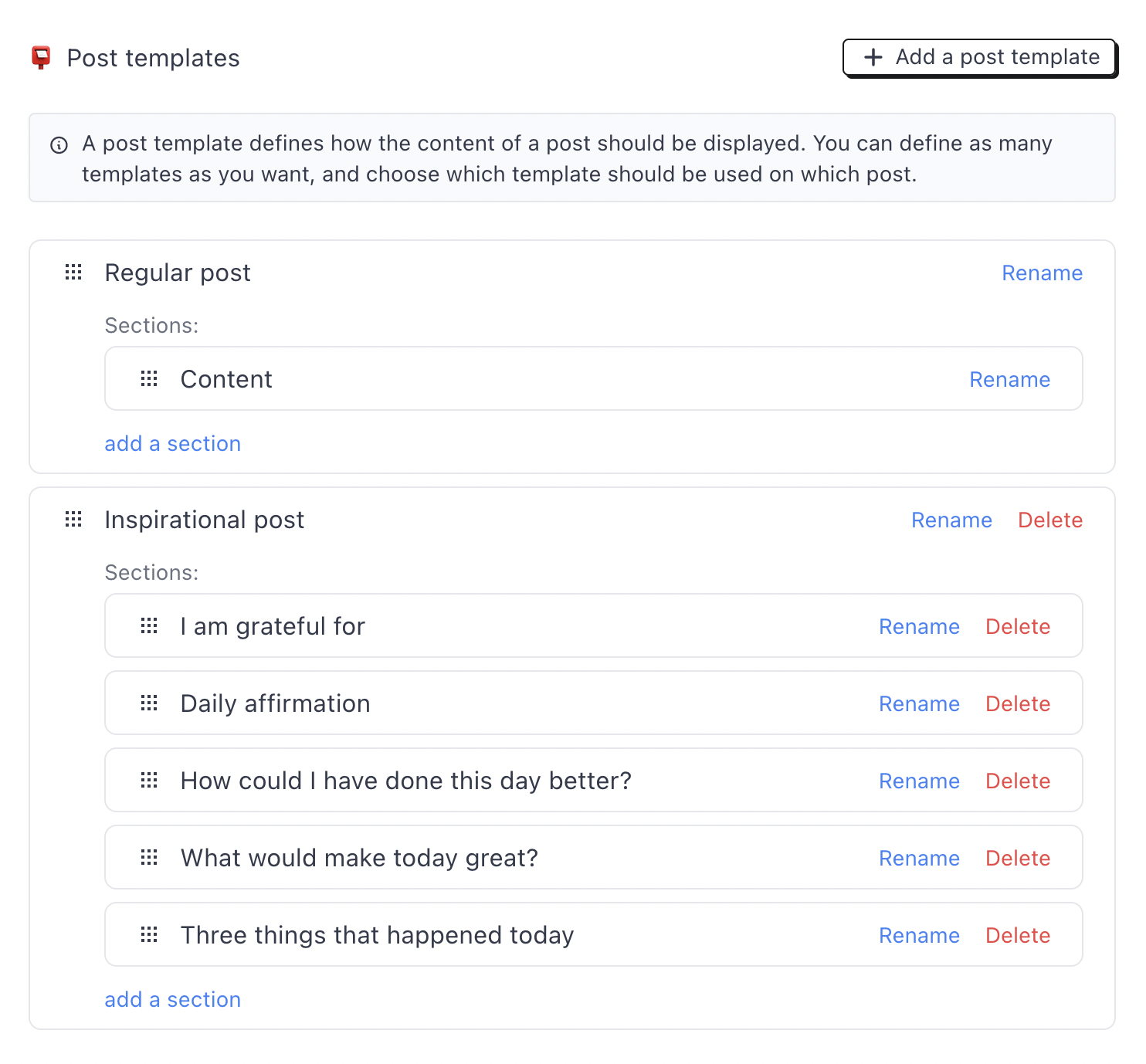Click handle beside What would make today great
The width and height of the screenshot is (1146, 1064).
coord(149,858)
